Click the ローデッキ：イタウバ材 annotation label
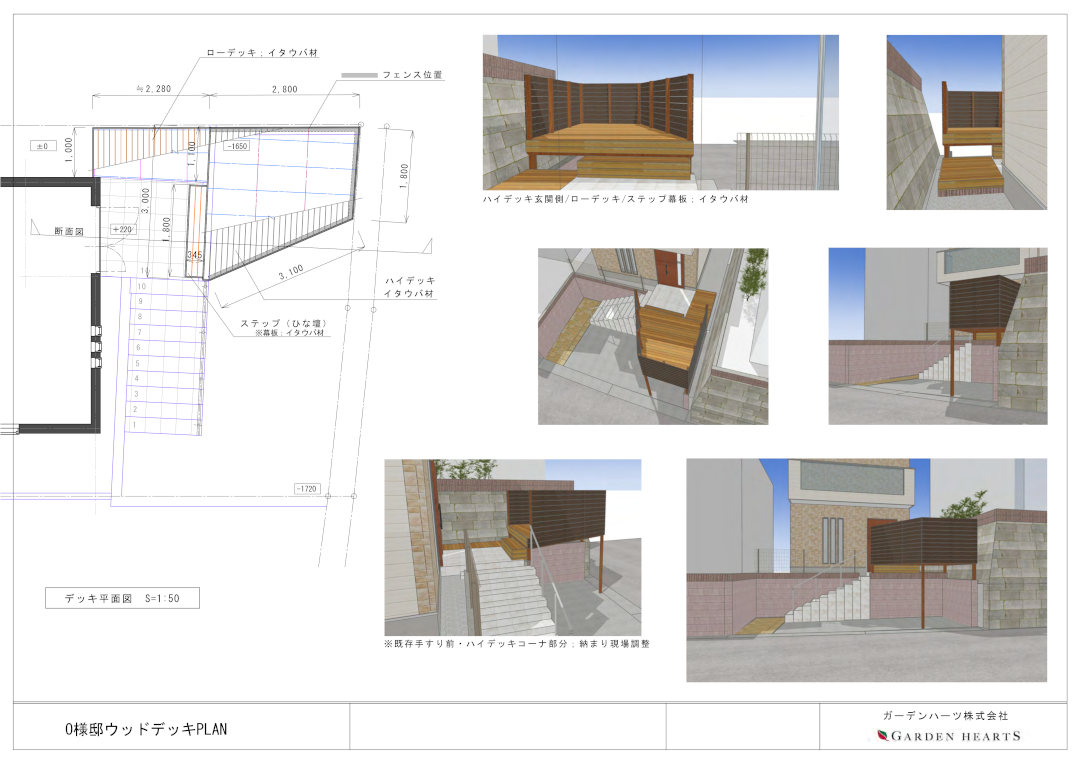 pos(262,53)
